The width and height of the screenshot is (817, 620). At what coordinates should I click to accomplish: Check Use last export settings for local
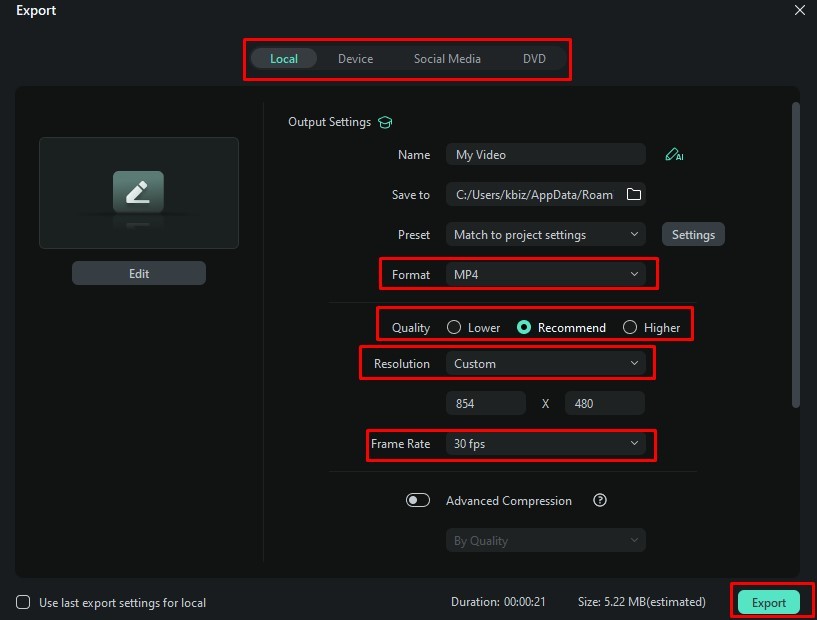(23, 603)
